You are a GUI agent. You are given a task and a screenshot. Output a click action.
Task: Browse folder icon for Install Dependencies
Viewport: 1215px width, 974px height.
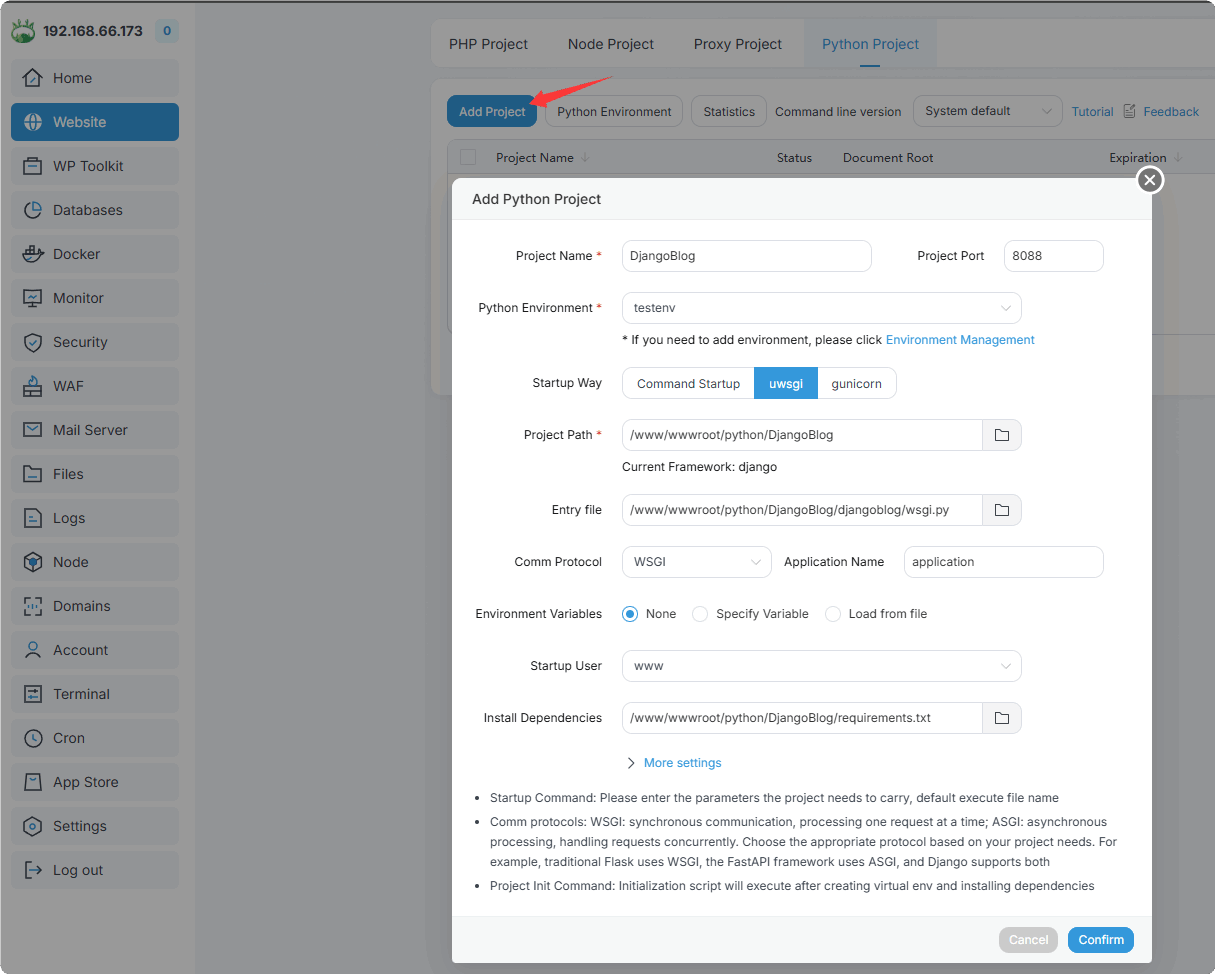1001,718
